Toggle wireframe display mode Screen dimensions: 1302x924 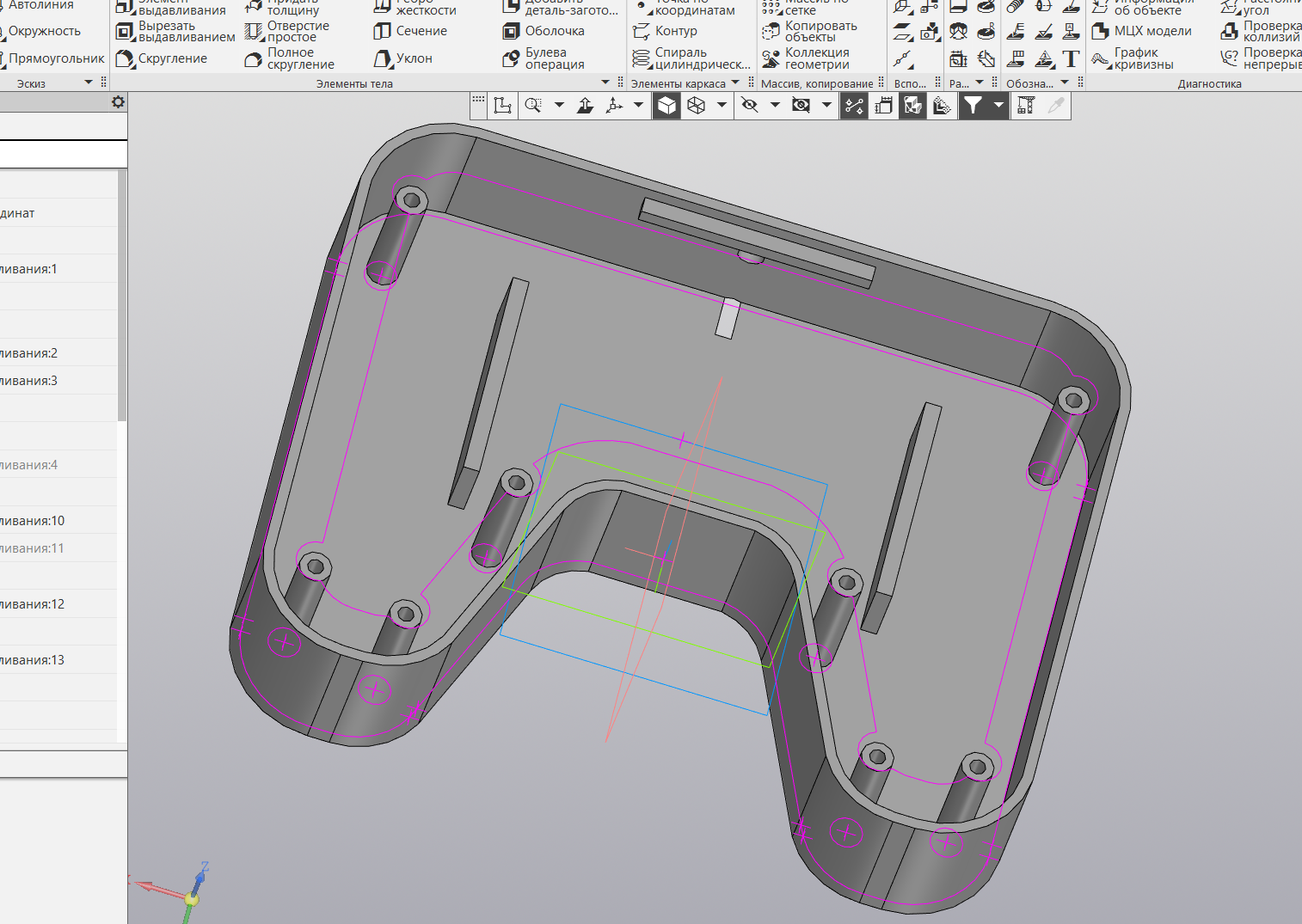coord(697,105)
